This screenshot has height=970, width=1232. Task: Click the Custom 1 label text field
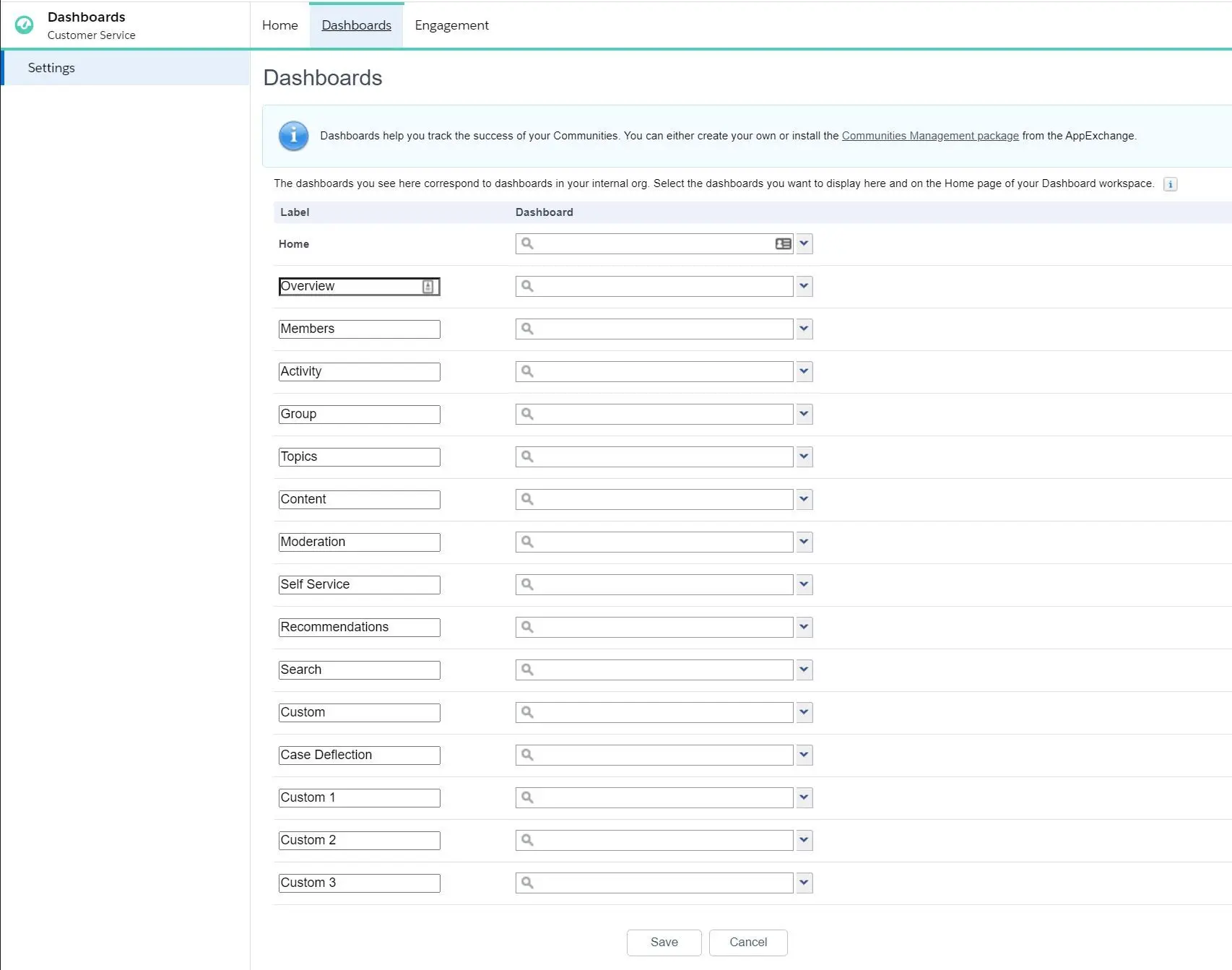(359, 798)
